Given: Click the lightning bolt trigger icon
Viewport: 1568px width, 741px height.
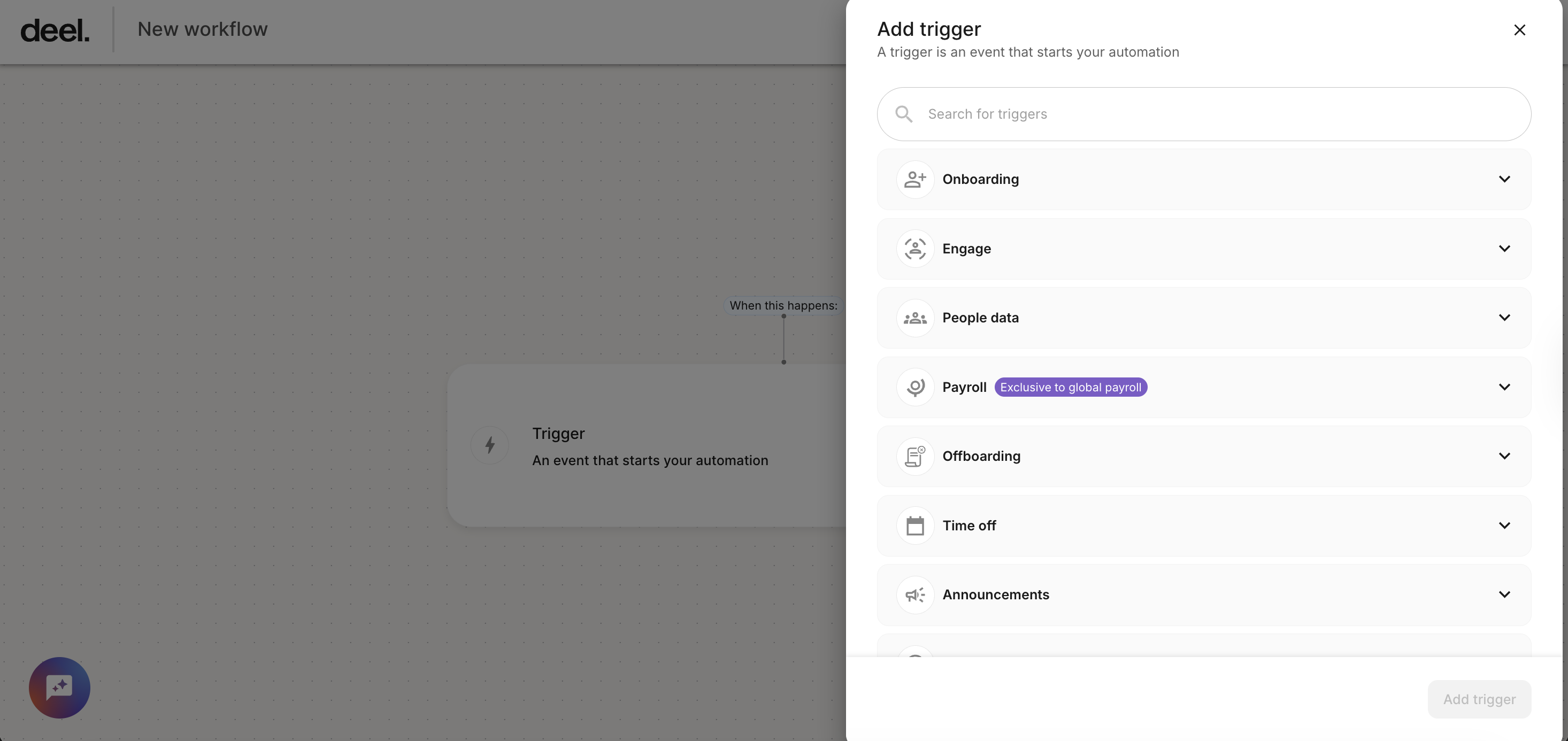Looking at the screenshot, I should click(489, 445).
